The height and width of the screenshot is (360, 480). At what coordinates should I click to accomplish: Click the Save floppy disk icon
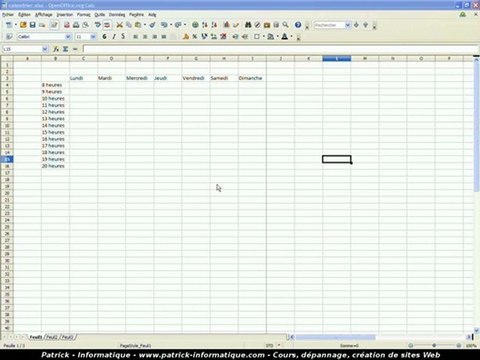click(x=32, y=25)
